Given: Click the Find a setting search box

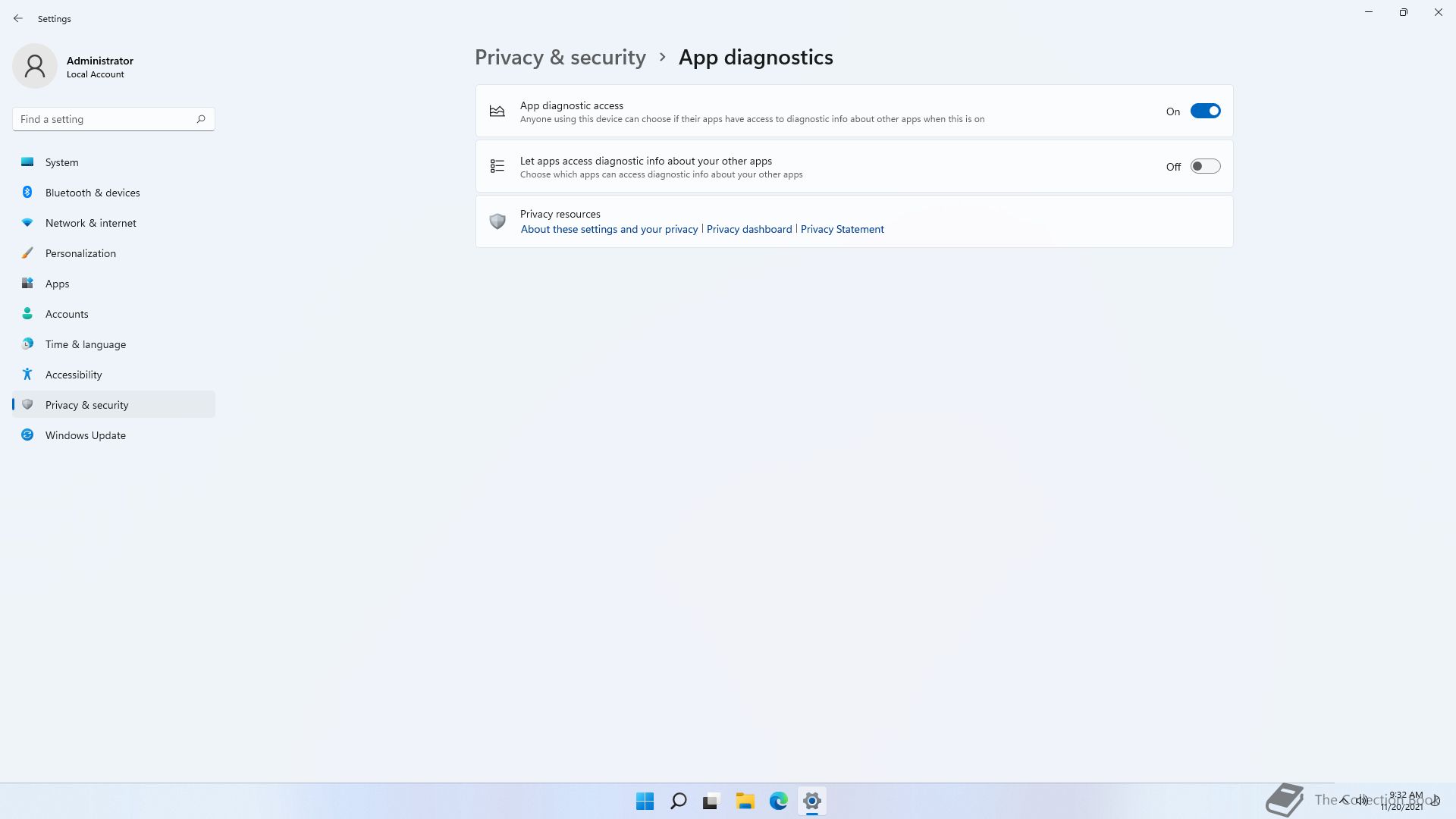Looking at the screenshot, I should coord(114,119).
